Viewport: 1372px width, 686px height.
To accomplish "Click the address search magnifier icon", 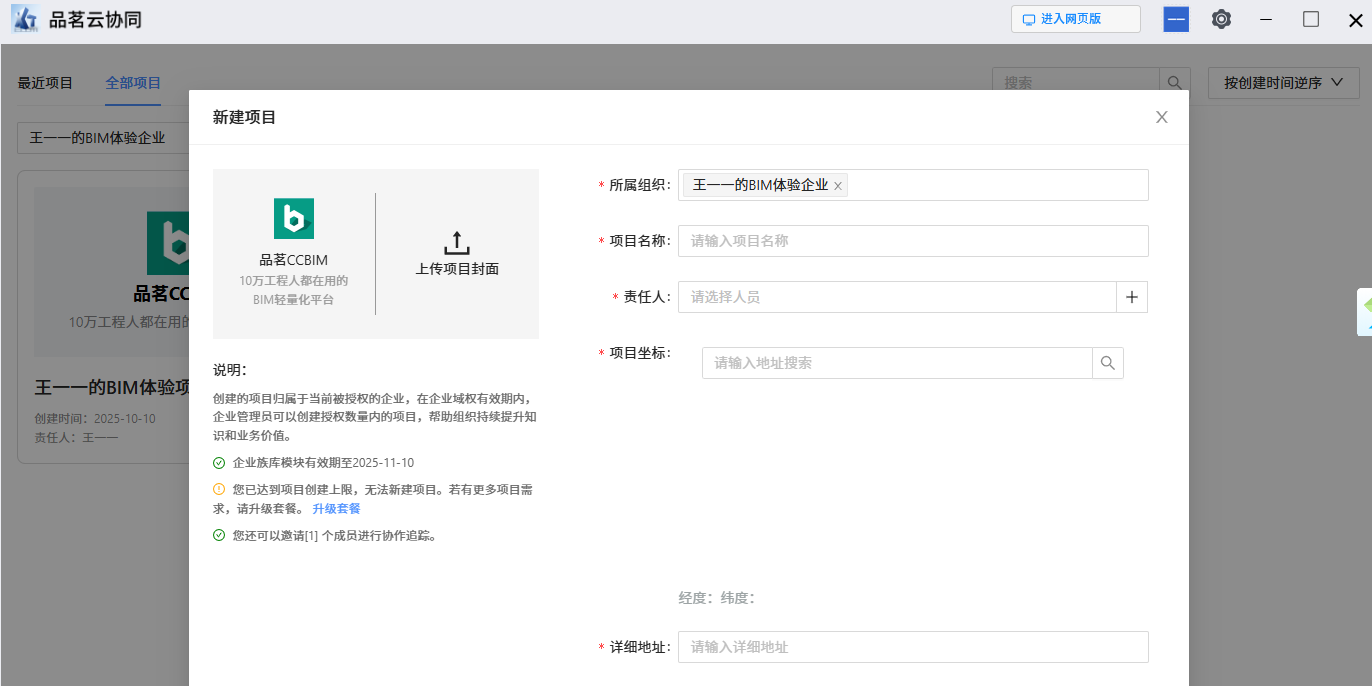I will pos(1107,363).
